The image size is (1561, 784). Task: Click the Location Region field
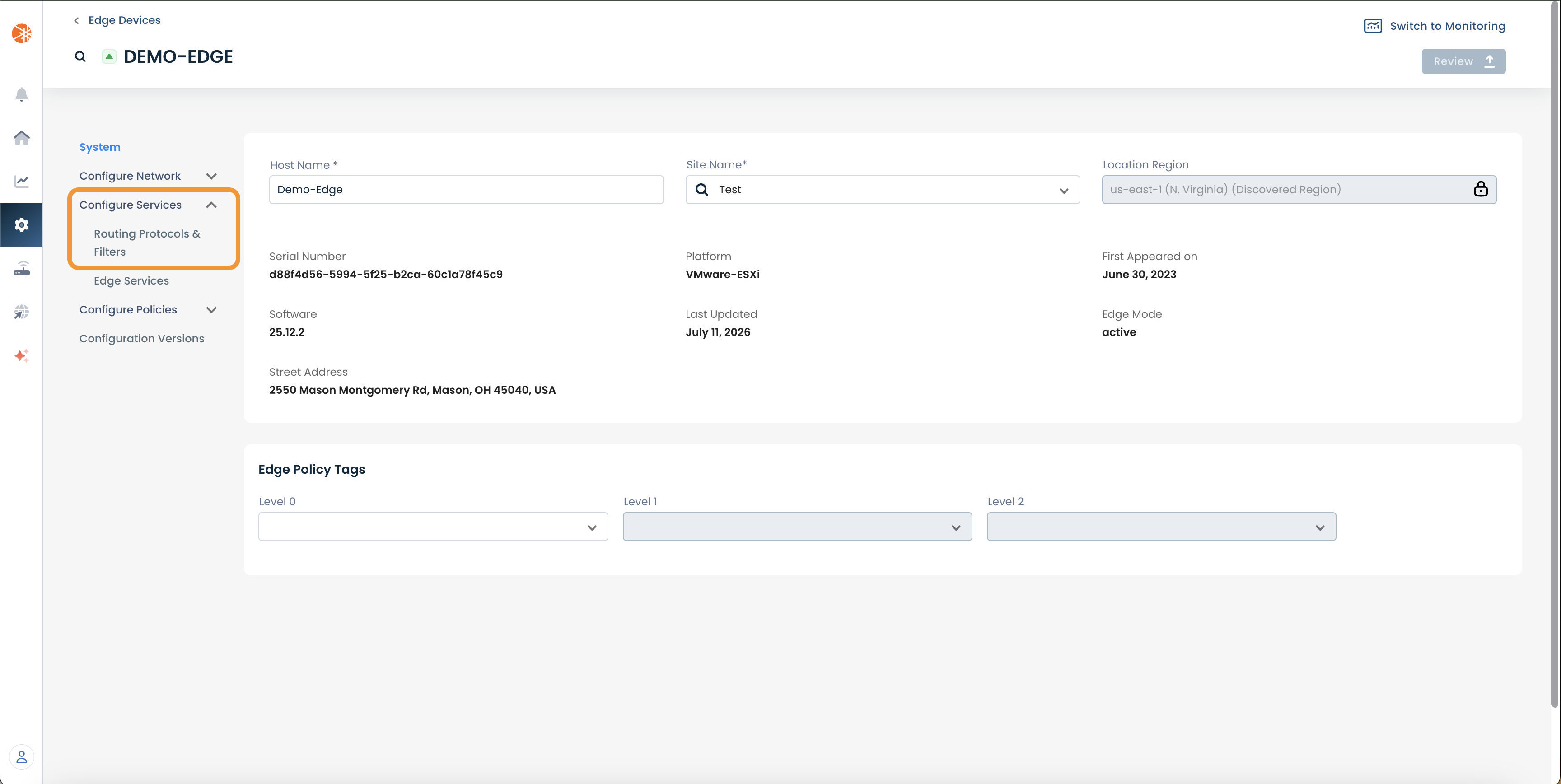pyautogui.click(x=1299, y=190)
